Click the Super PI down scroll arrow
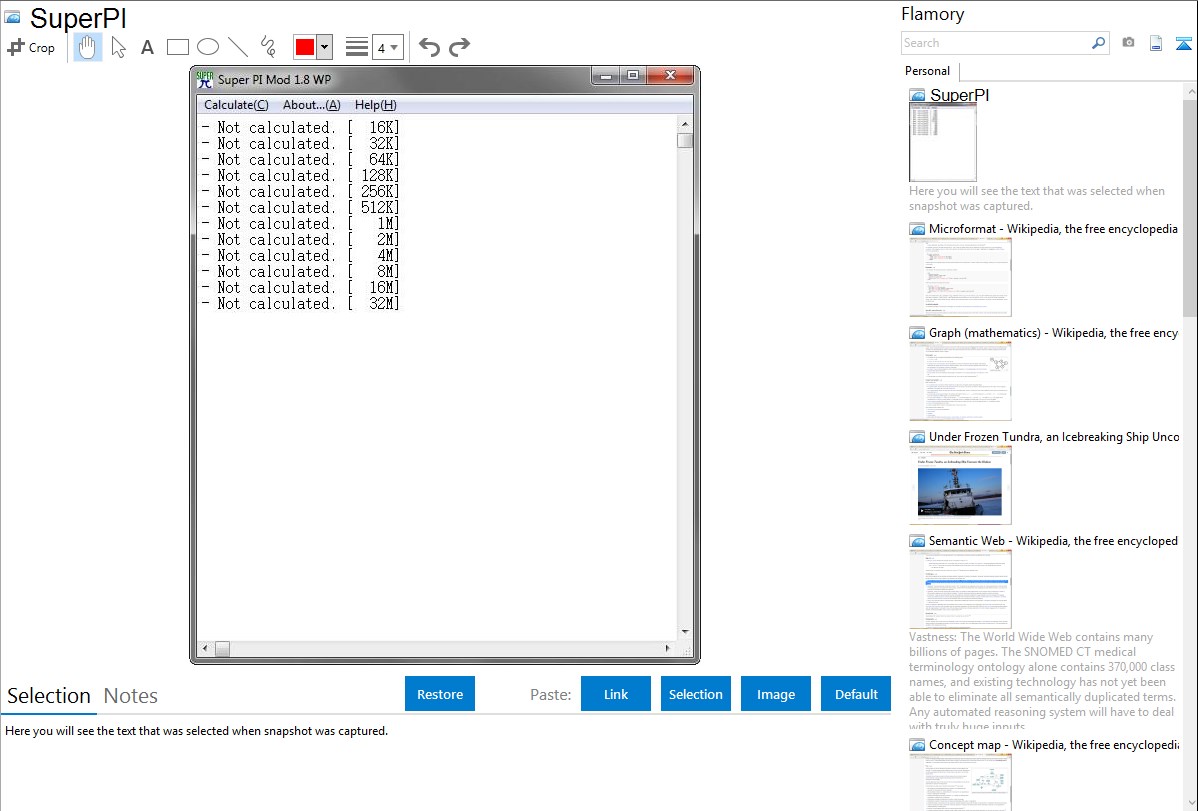 [685, 631]
